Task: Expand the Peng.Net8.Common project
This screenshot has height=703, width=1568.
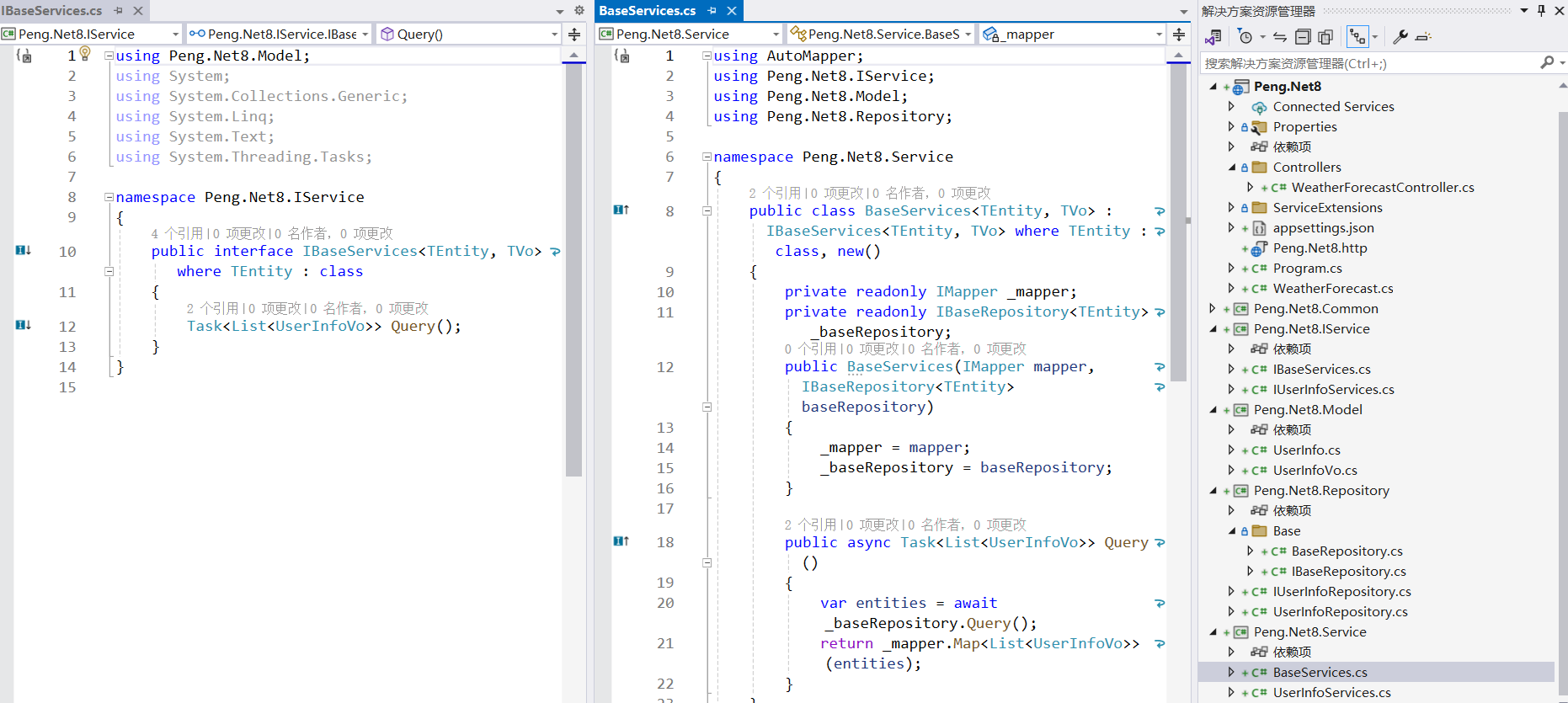Action: click(x=1213, y=309)
